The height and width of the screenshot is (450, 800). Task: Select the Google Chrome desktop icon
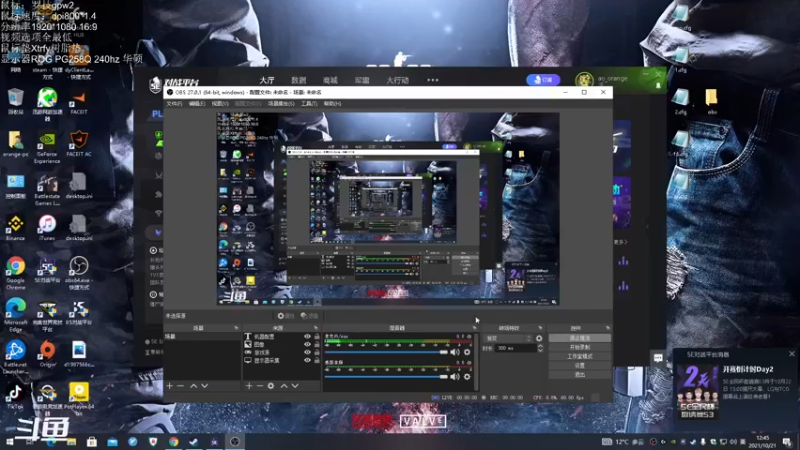click(x=15, y=273)
